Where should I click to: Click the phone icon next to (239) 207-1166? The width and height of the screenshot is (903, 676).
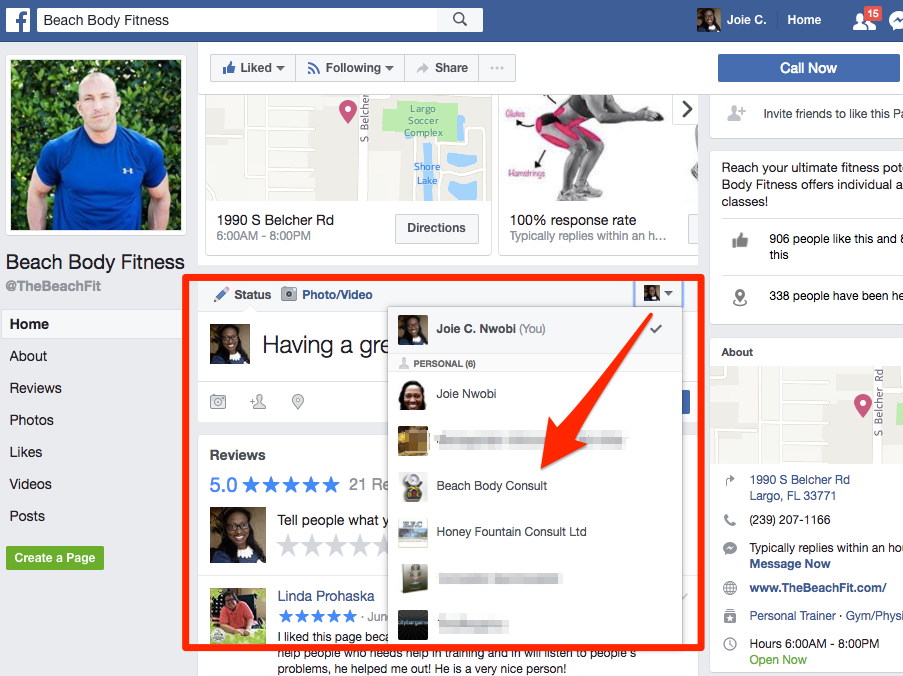coord(730,520)
